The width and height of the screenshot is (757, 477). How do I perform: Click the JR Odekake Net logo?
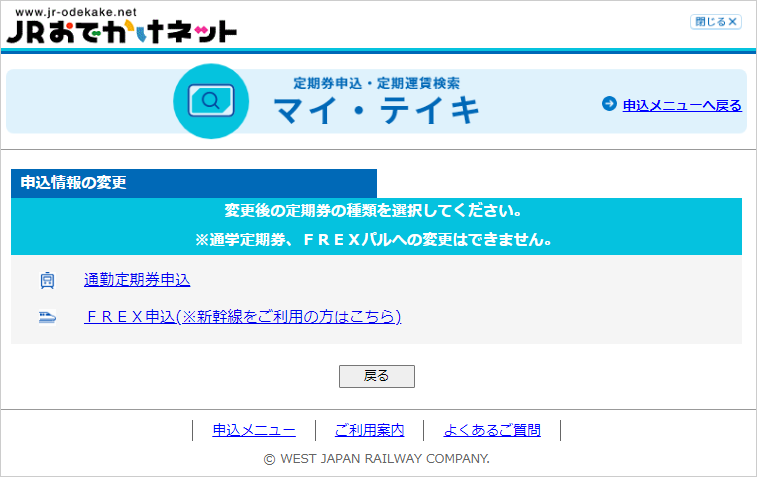(121, 31)
